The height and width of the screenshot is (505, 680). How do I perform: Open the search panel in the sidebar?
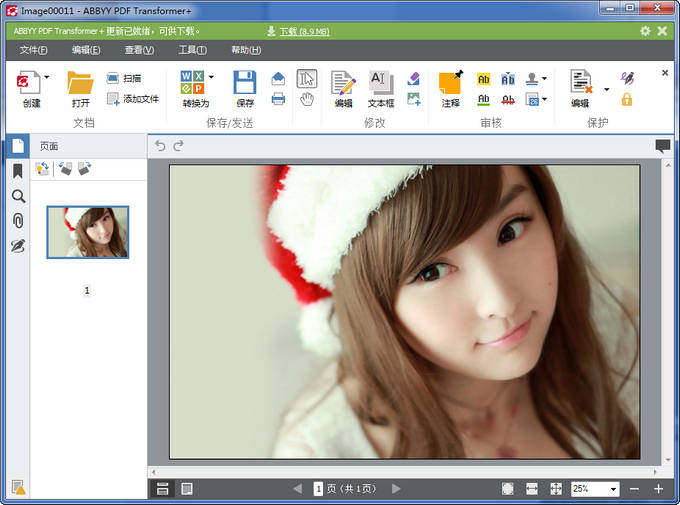17,196
